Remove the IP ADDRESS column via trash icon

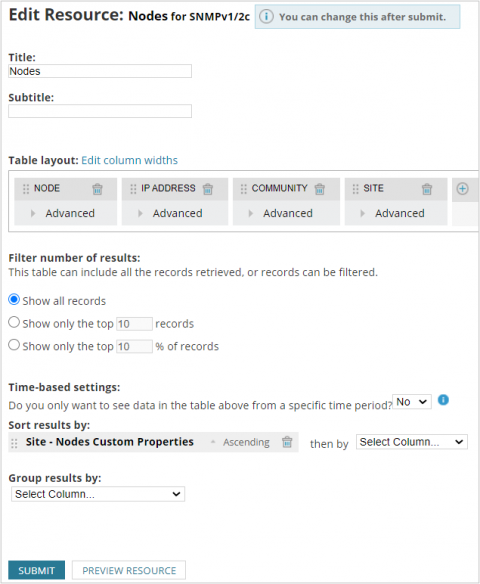coord(208,189)
